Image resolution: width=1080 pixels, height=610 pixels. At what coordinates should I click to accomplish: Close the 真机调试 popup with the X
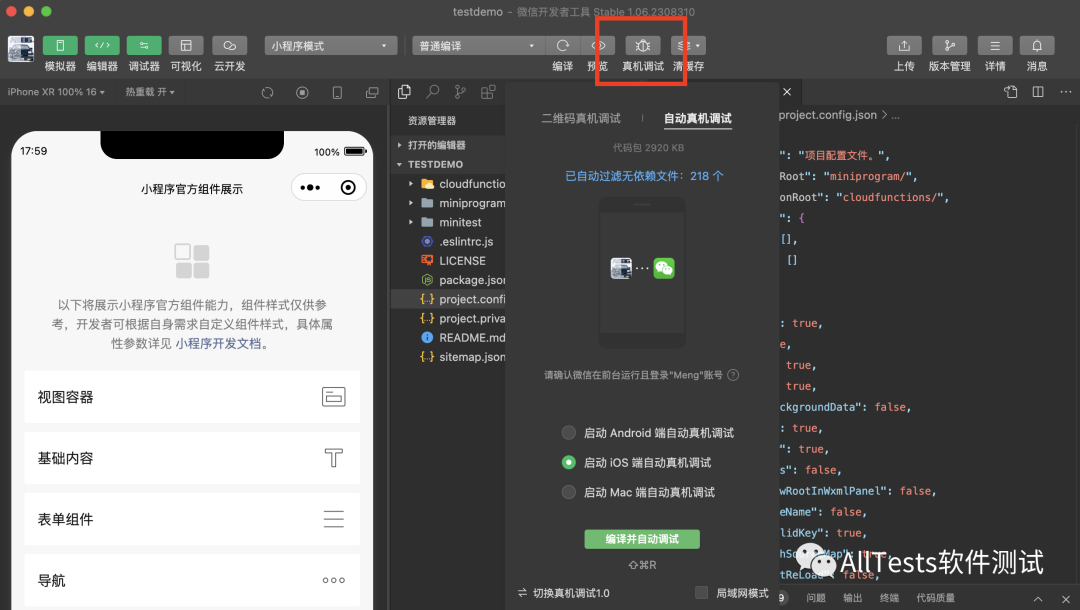(787, 92)
